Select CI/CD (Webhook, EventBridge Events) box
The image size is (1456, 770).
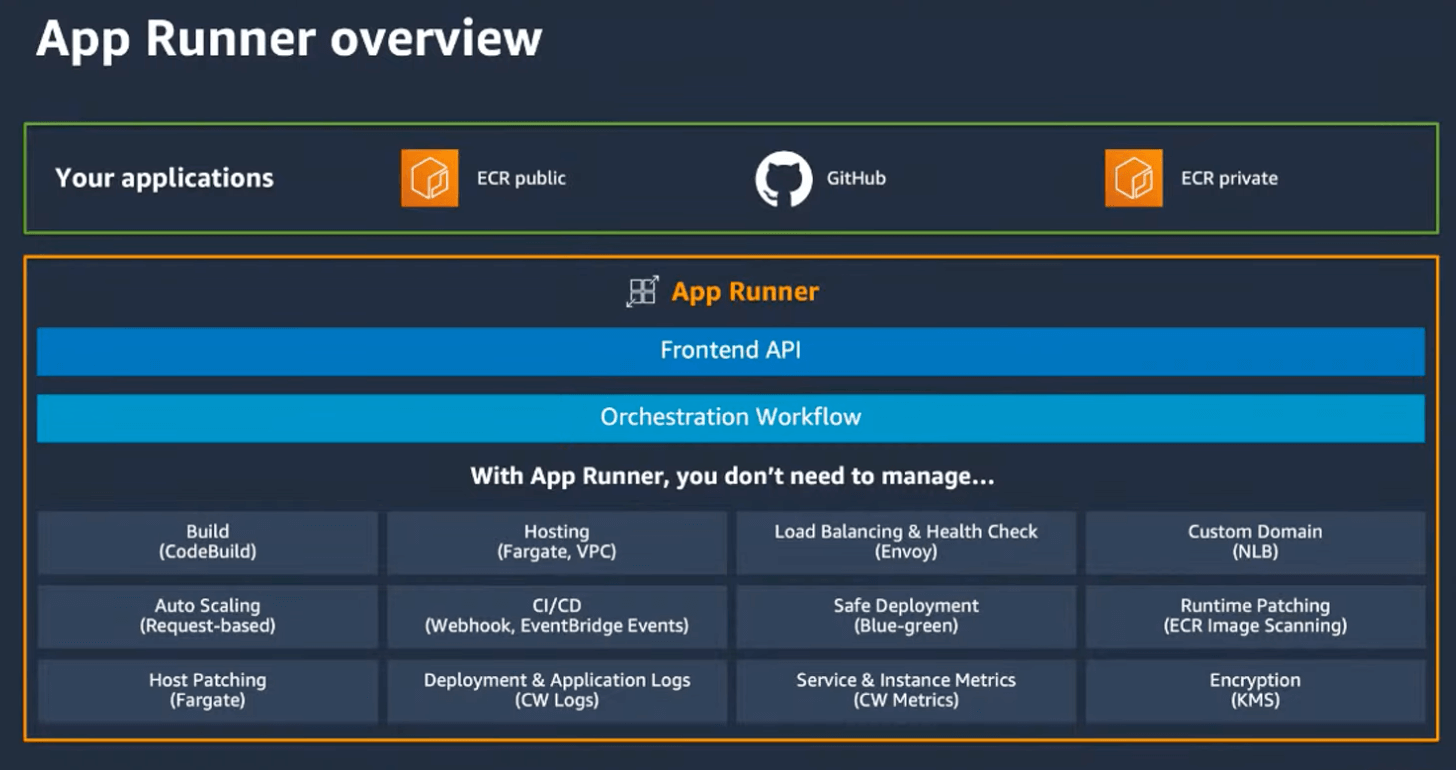click(x=557, y=616)
